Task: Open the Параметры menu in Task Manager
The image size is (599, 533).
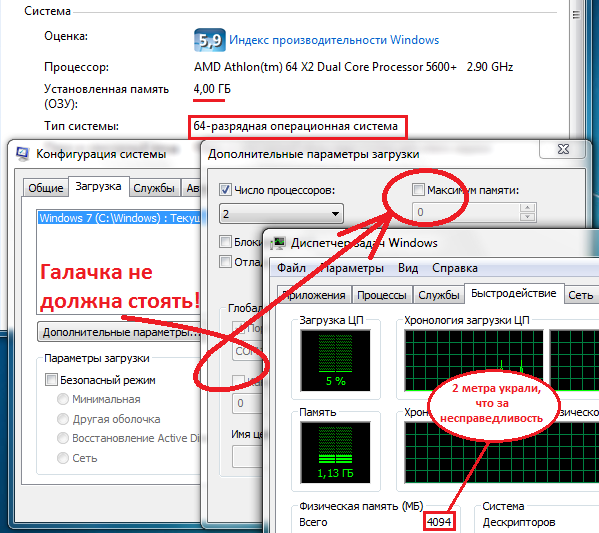Action: coord(351,268)
